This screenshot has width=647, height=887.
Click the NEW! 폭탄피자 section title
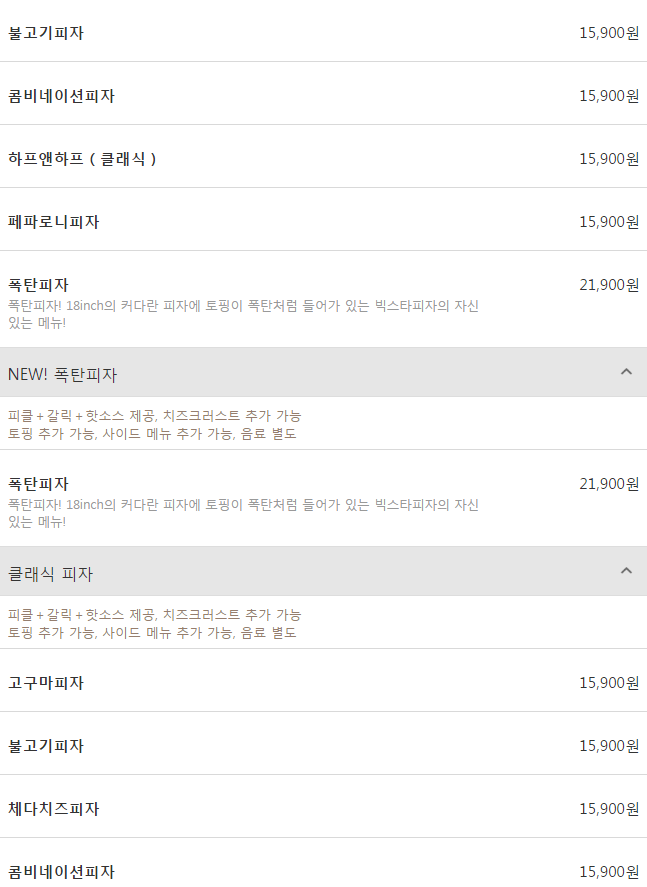tap(62, 375)
